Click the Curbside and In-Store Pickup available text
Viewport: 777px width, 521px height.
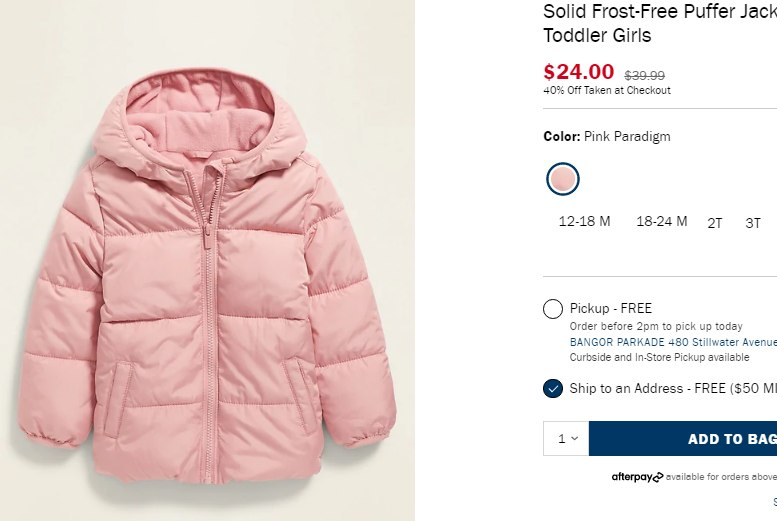[x=659, y=357]
